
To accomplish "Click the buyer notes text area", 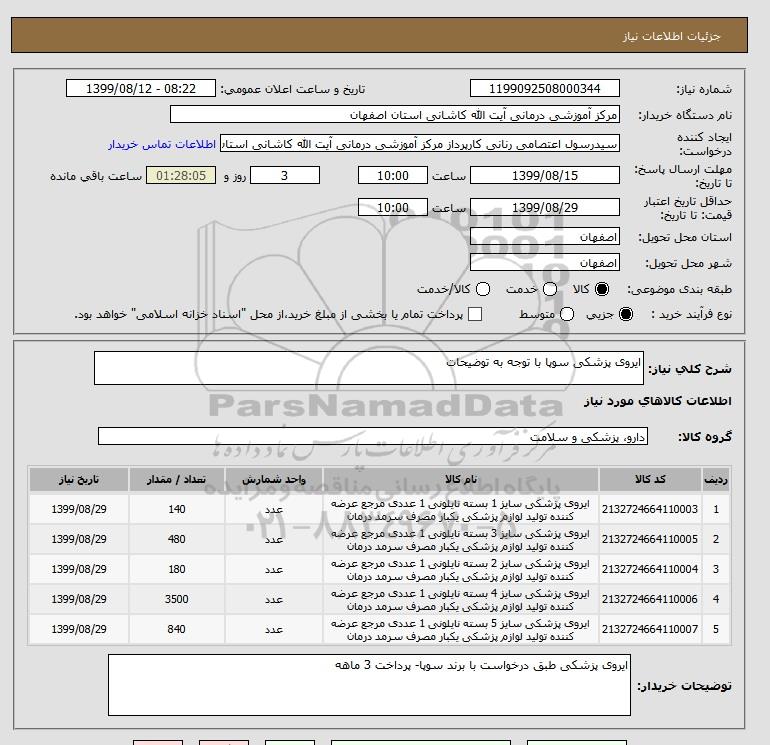I will click(x=369, y=685).
